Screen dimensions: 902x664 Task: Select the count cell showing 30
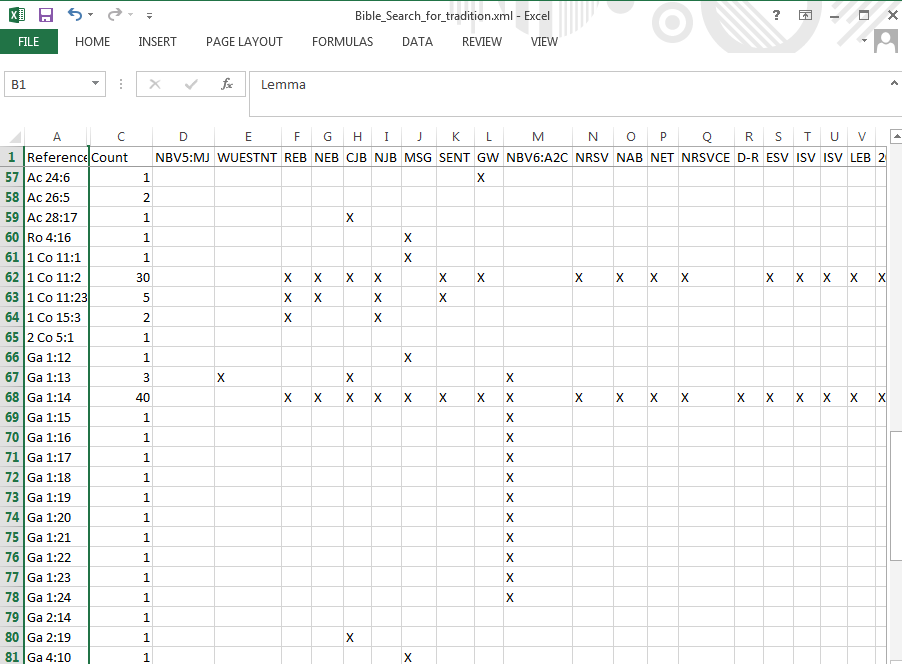tap(121, 277)
